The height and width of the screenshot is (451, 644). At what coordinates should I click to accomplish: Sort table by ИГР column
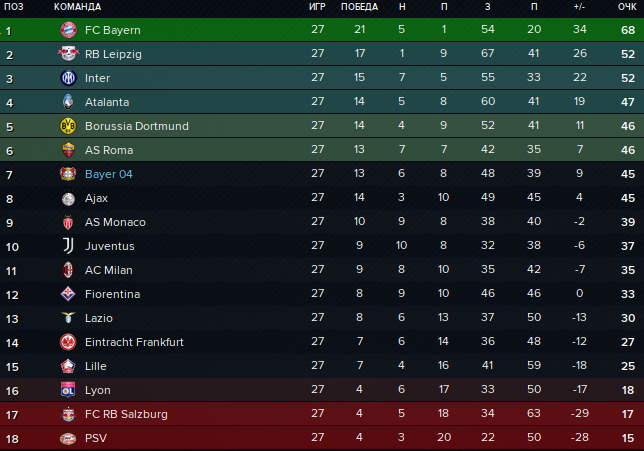click(317, 7)
